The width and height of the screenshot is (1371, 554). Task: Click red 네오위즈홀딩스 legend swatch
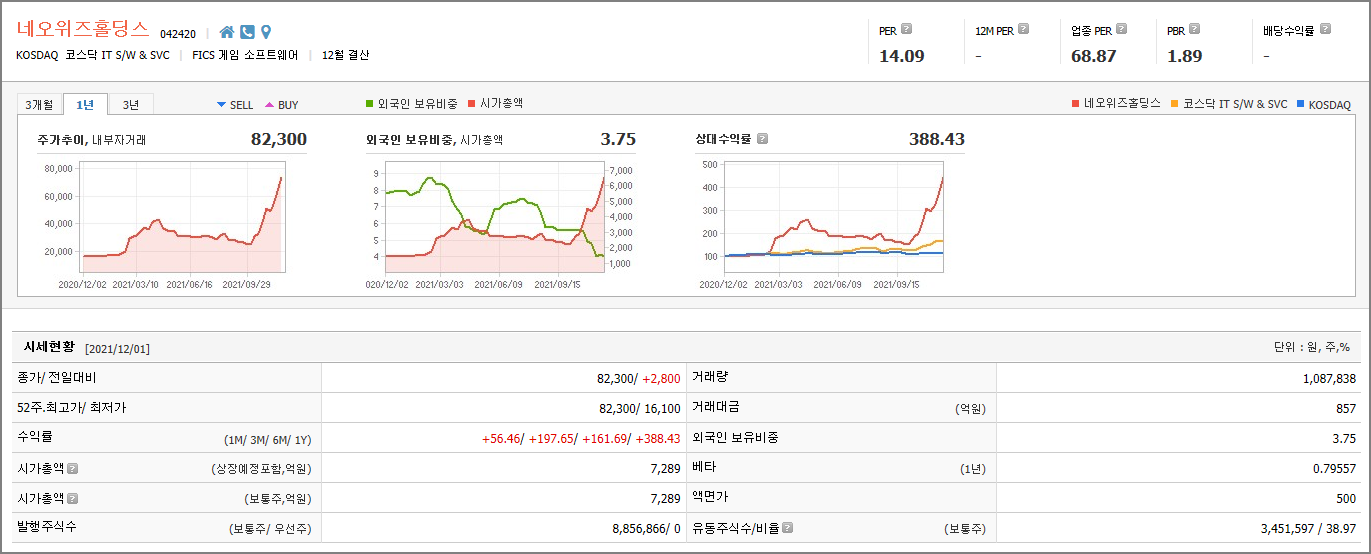pyautogui.click(x=1075, y=104)
